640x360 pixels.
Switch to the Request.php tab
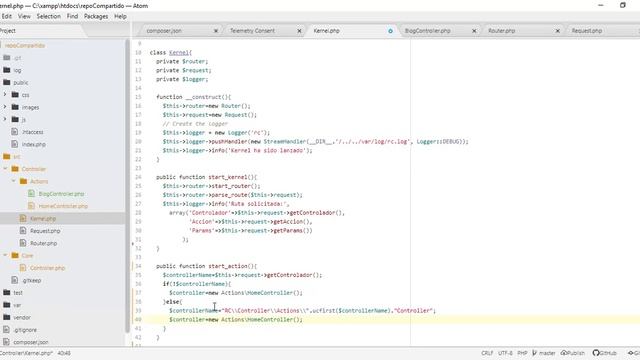click(x=587, y=31)
